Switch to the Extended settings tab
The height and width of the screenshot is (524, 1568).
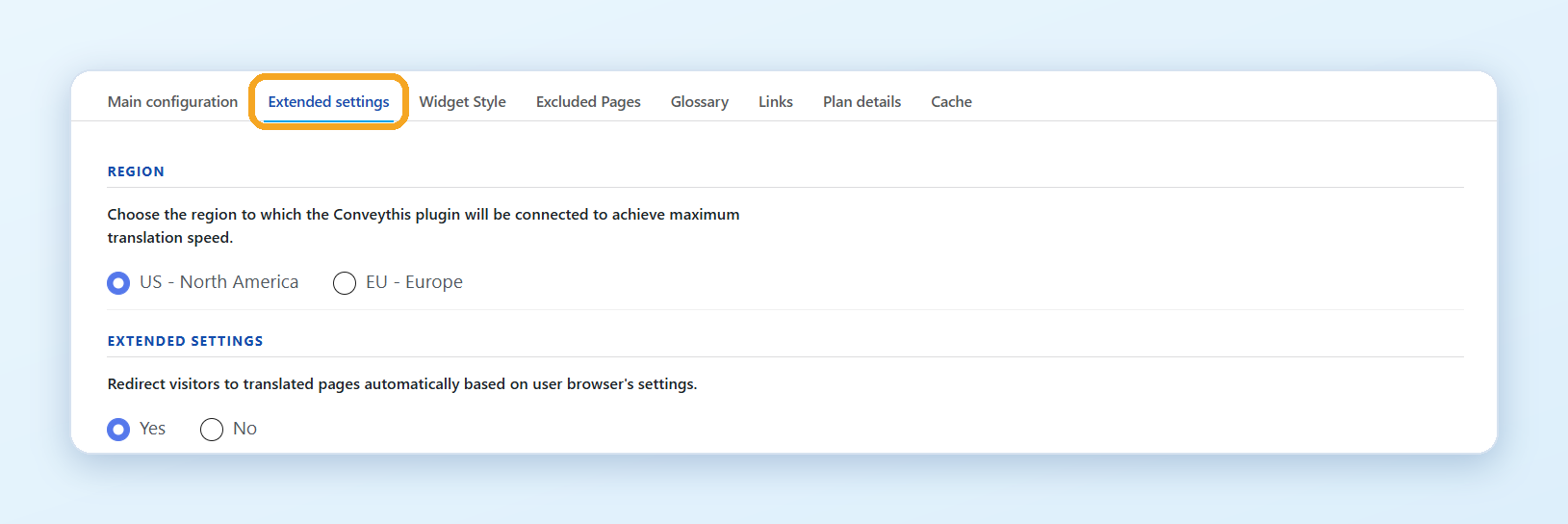(x=328, y=101)
